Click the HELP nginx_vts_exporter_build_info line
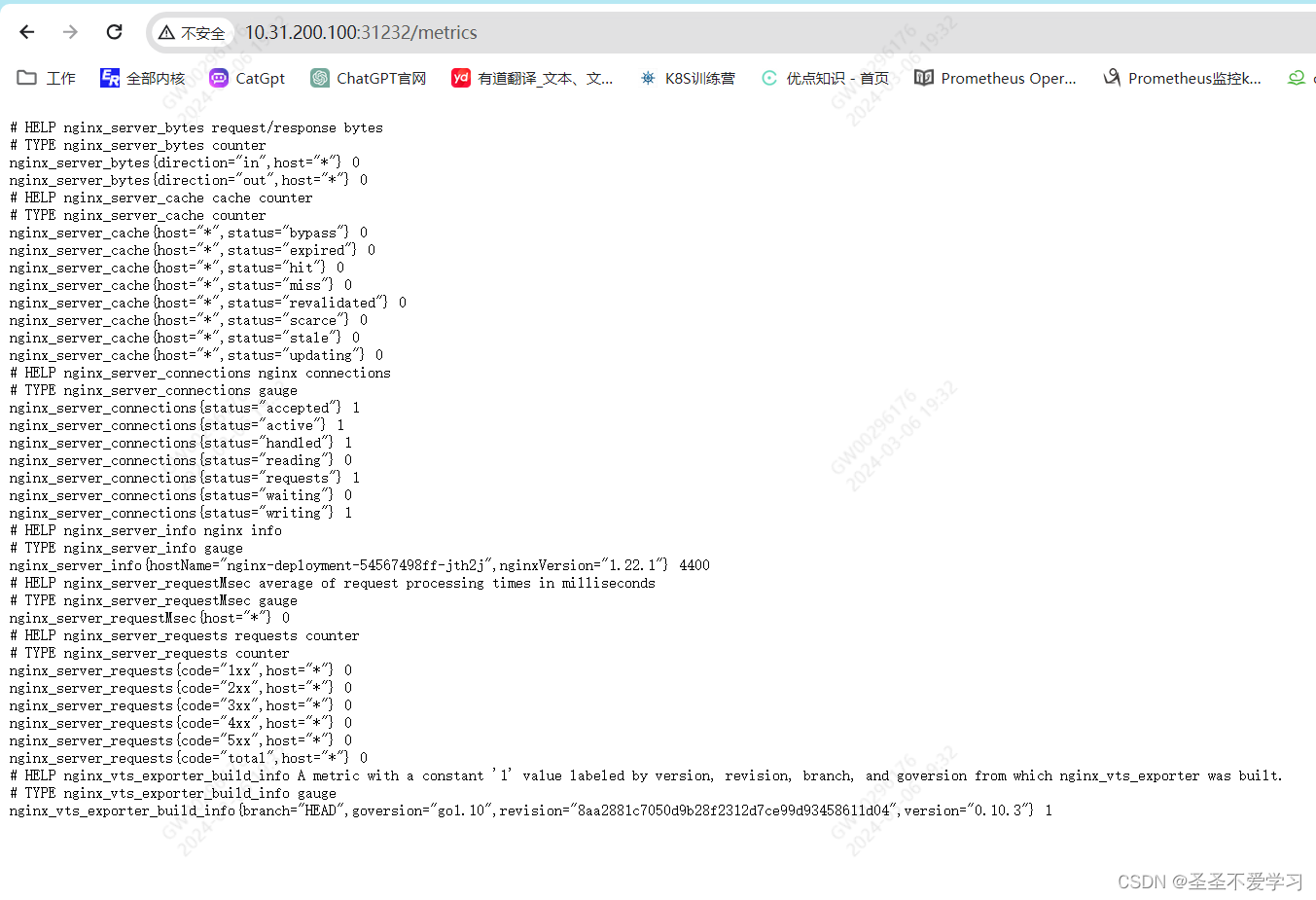The height and width of the screenshot is (900, 1316). pyautogui.click(x=646, y=775)
